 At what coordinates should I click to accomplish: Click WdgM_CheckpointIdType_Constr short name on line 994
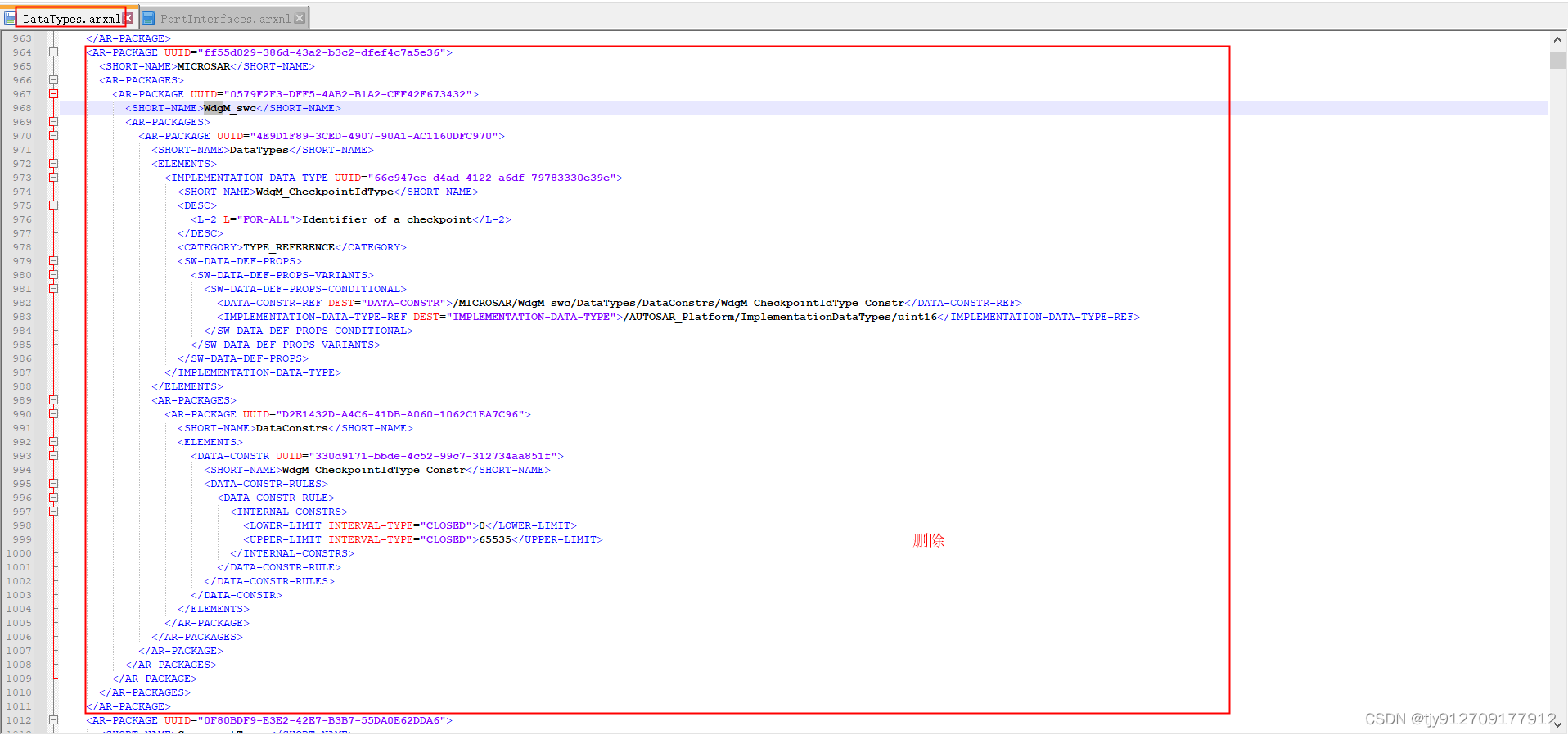click(x=374, y=470)
